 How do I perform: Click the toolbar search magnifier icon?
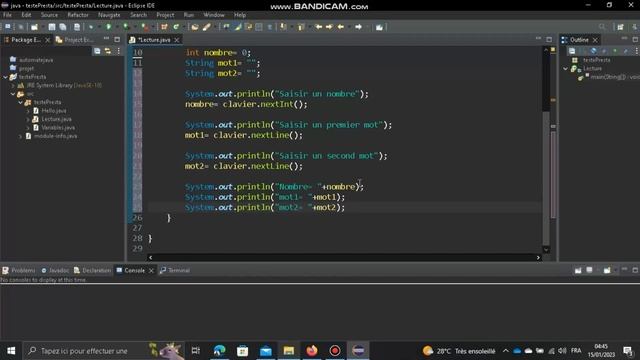(x=602, y=27)
